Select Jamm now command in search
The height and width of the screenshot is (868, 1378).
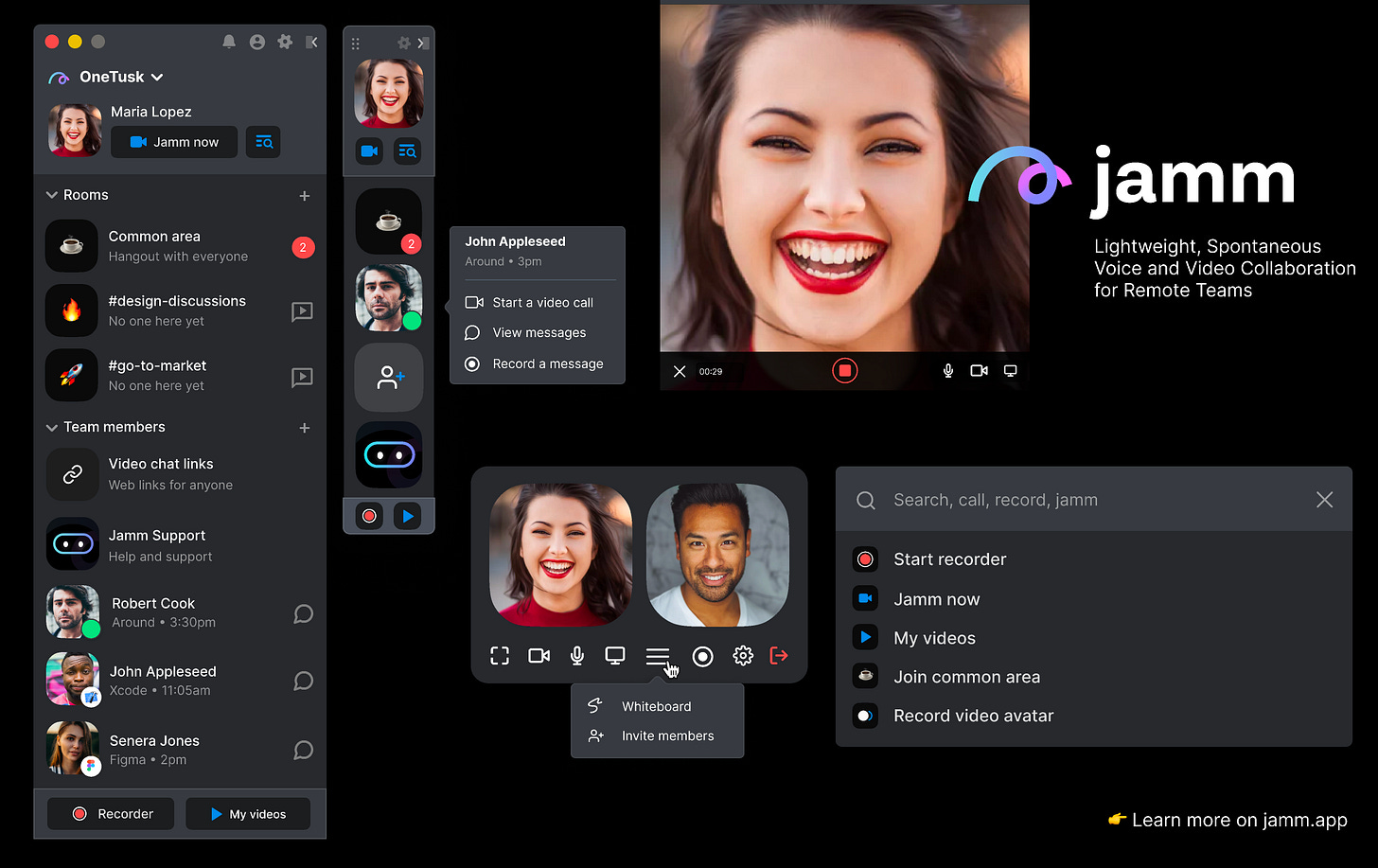1093,599
